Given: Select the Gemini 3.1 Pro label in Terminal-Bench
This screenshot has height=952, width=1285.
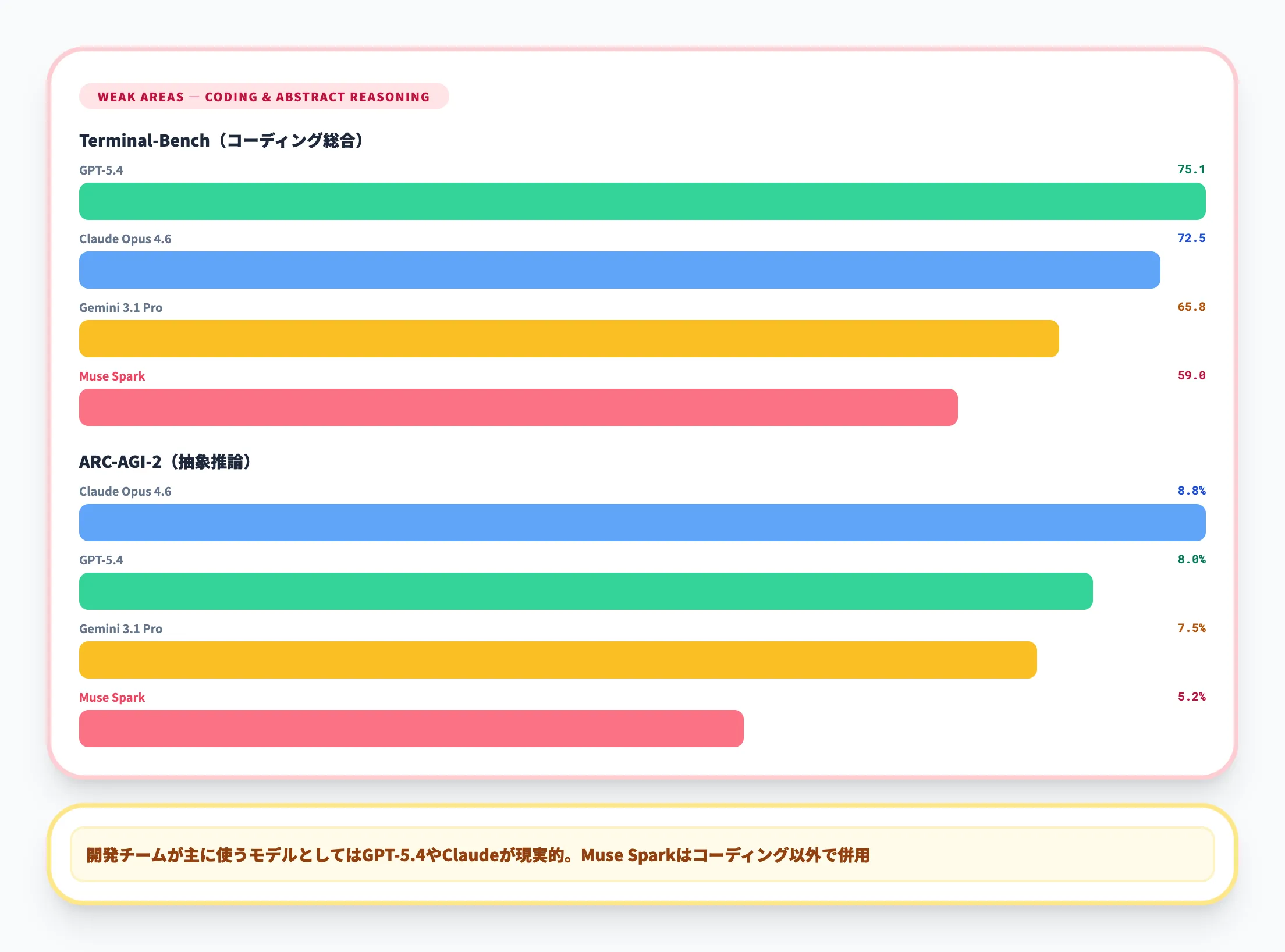Looking at the screenshot, I should click(120, 307).
